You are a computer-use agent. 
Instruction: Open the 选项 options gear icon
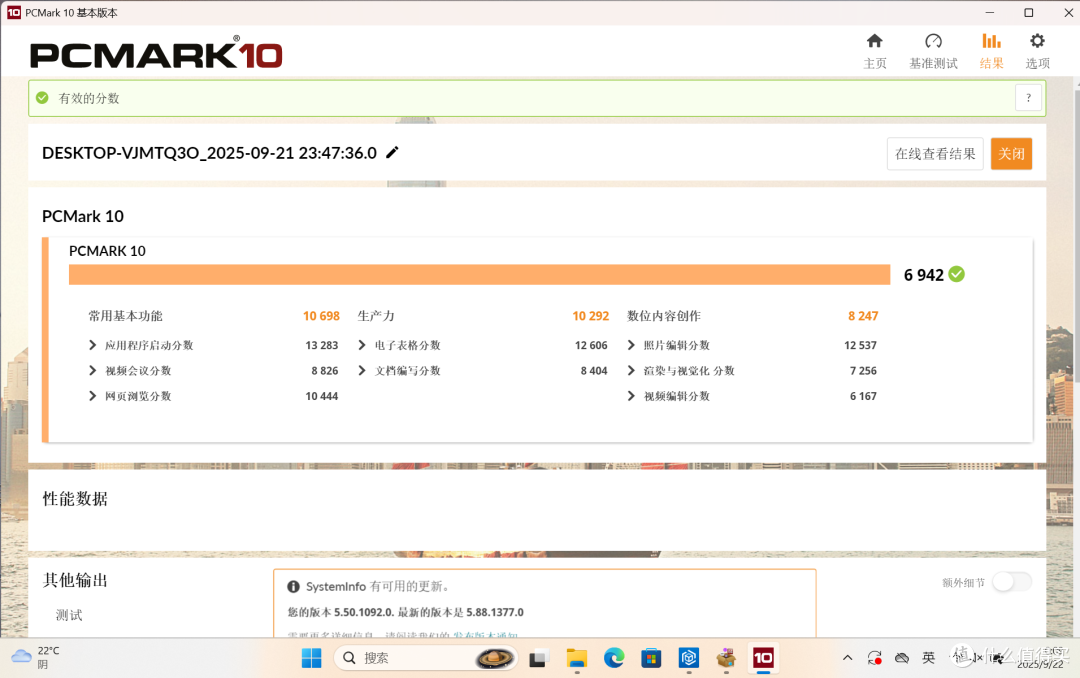pos(1037,41)
